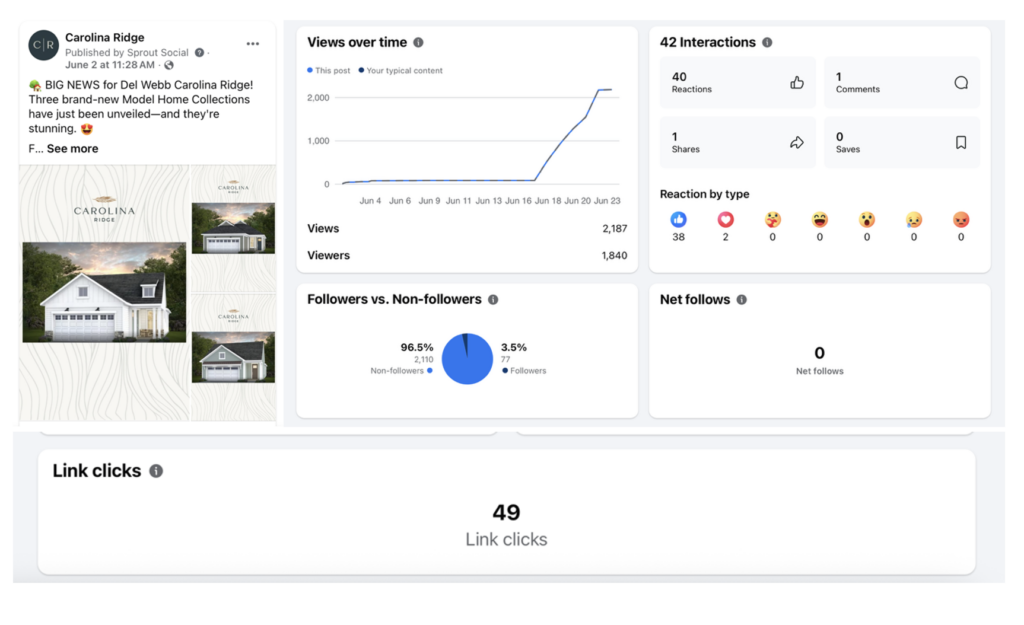Open the large white model home image

pos(104,292)
